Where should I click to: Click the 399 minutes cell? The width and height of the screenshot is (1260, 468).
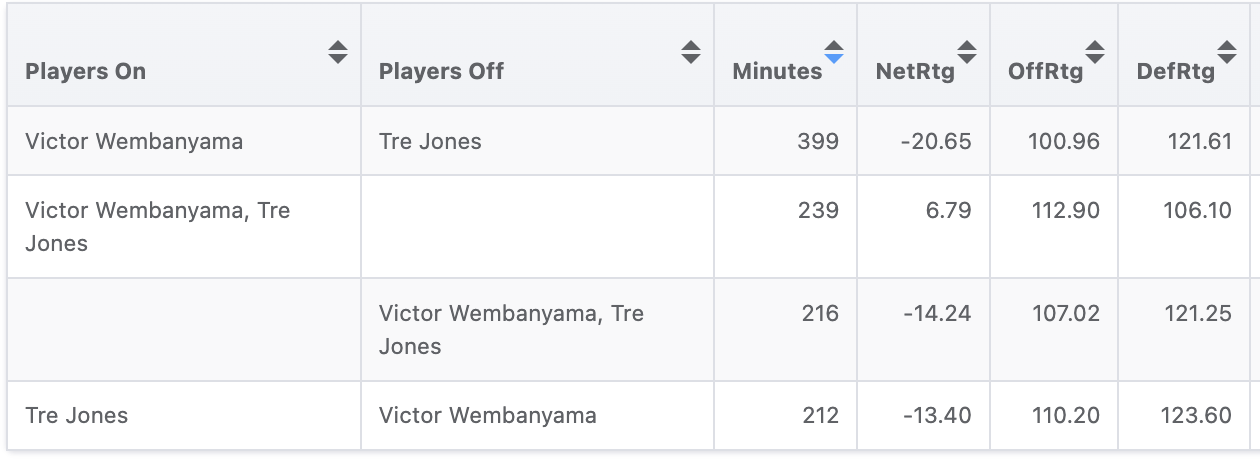coord(818,141)
